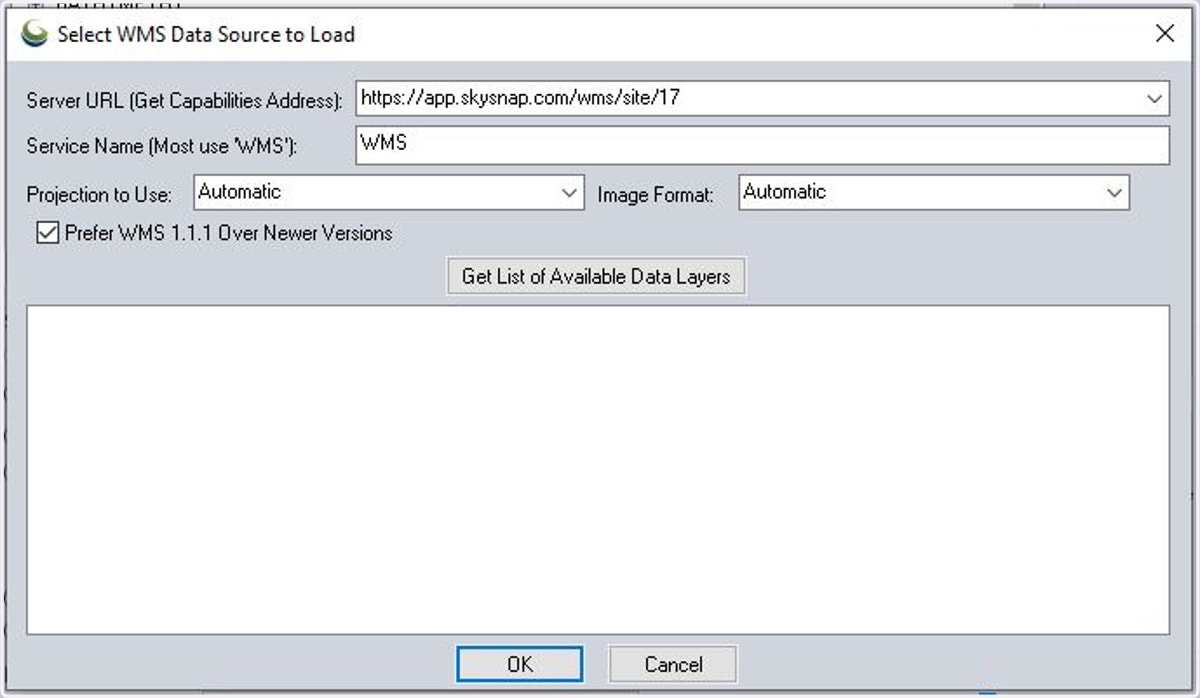Click the Cancel button

pyautogui.click(x=673, y=664)
